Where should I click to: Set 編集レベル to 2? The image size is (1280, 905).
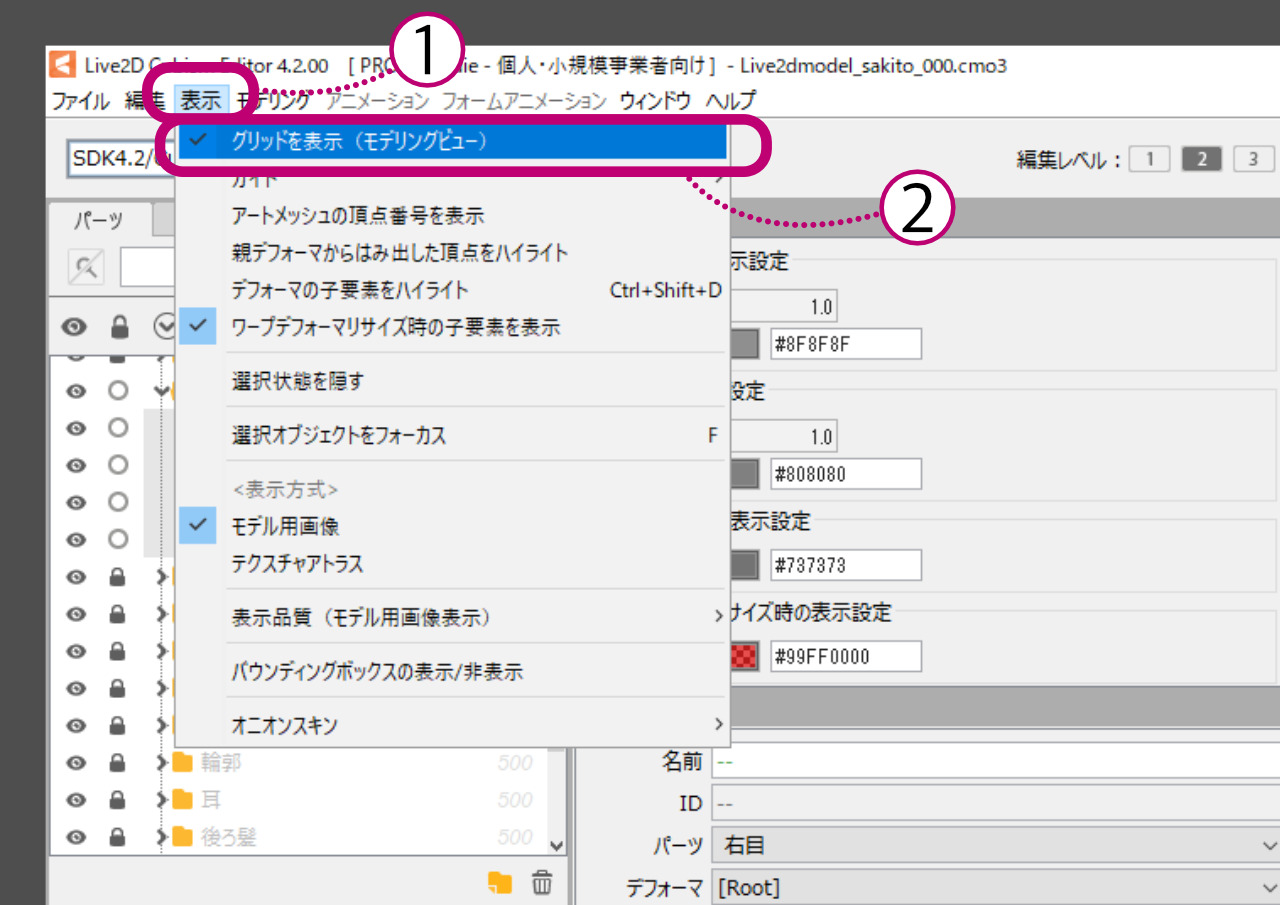click(x=1201, y=159)
